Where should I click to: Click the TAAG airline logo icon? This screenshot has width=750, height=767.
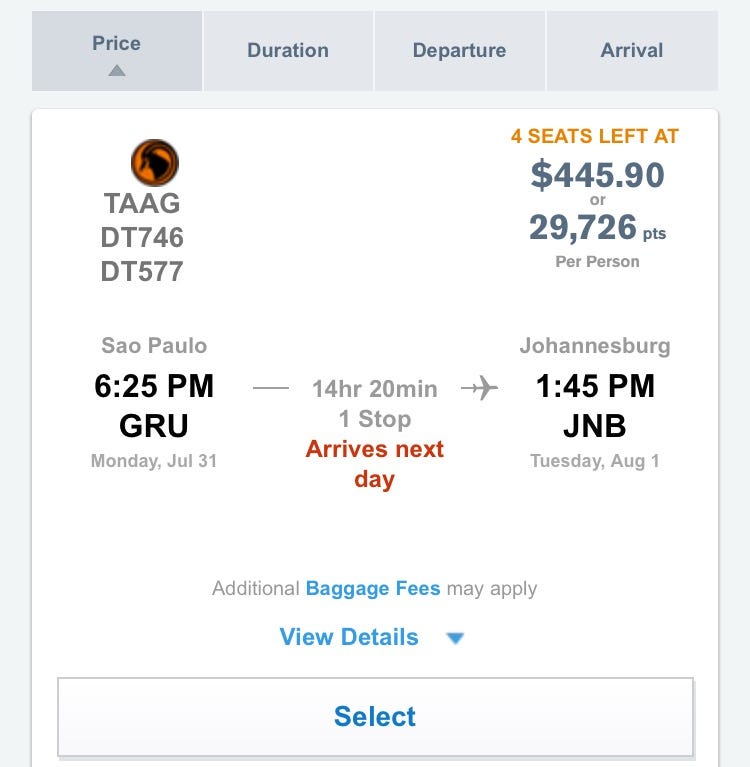click(155, 163)
